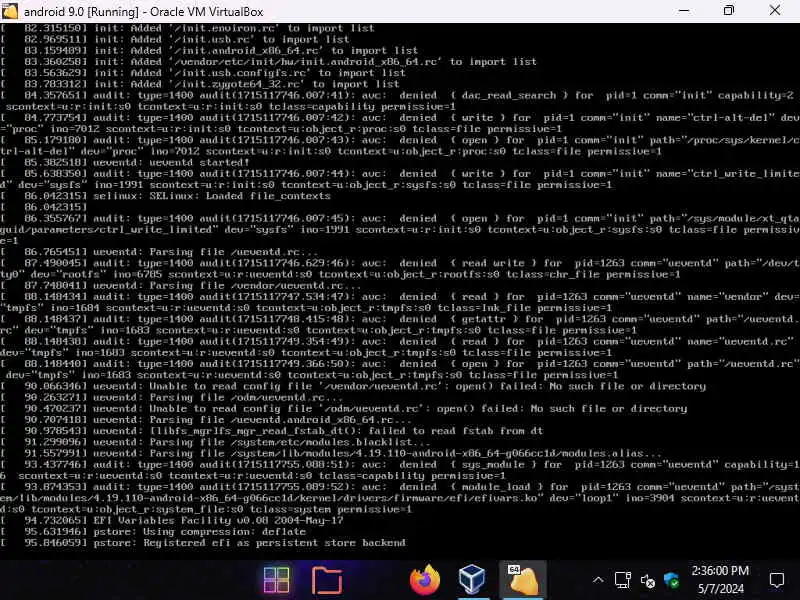Screen dimensions: 800x600
Task: Open the Windows Security tray icon
Action: click(x=671, y=580)
